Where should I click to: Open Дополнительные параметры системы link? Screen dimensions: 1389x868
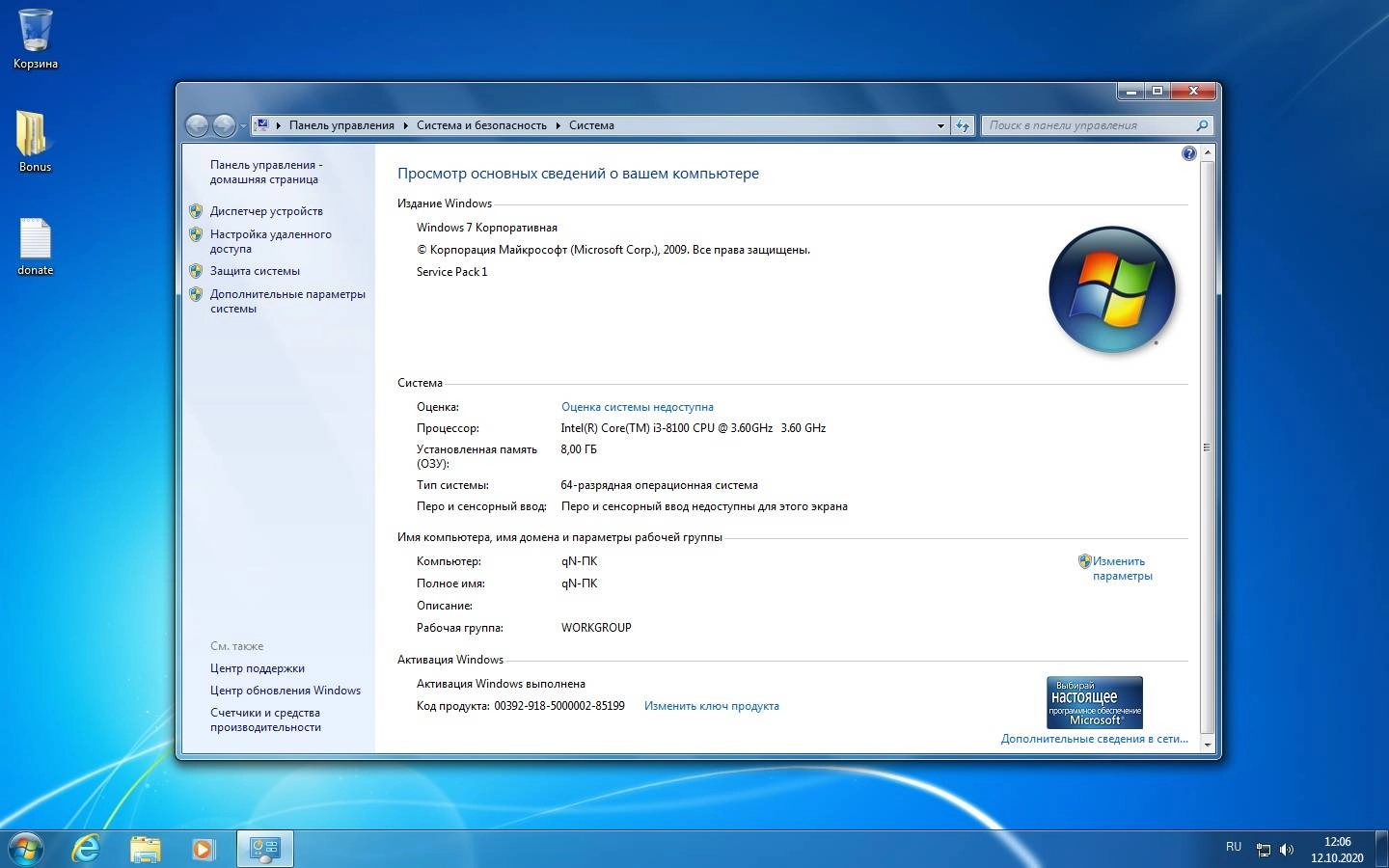(x=287, y=301)
